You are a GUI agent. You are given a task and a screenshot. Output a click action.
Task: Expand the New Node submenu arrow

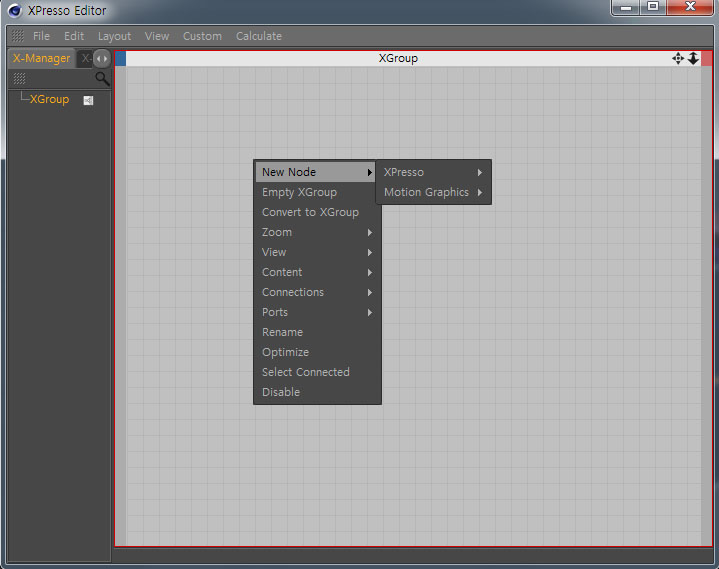[370, 172]
